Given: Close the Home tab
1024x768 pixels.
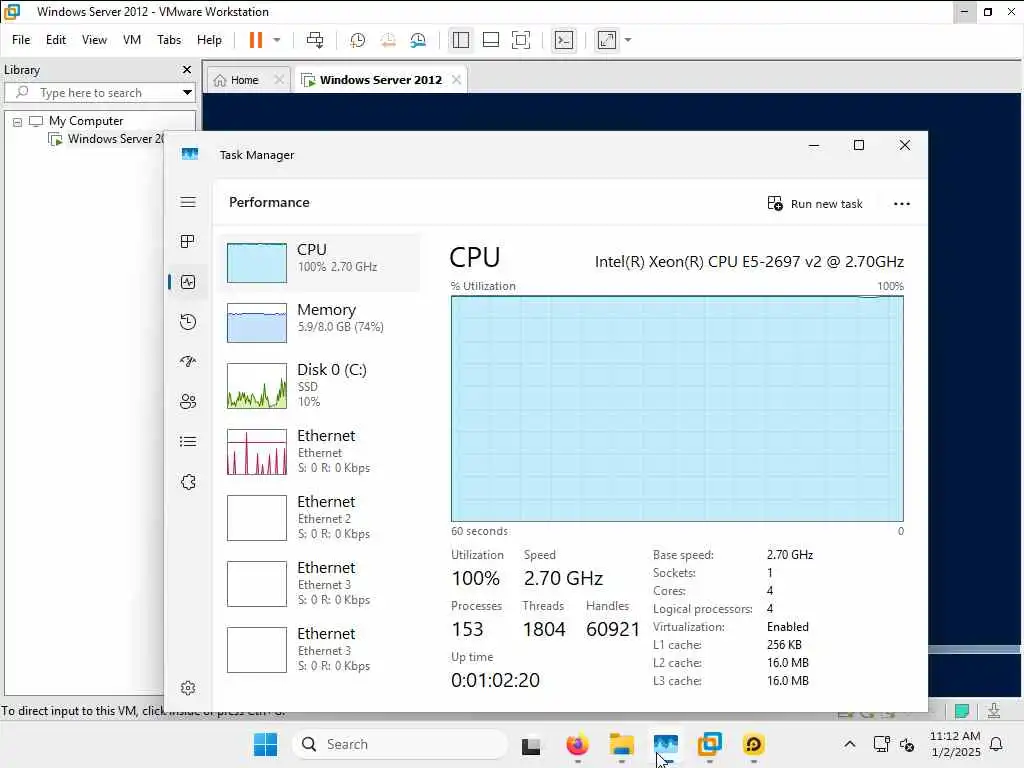Looking at the screenshot, I should click(x=279, y=80).
